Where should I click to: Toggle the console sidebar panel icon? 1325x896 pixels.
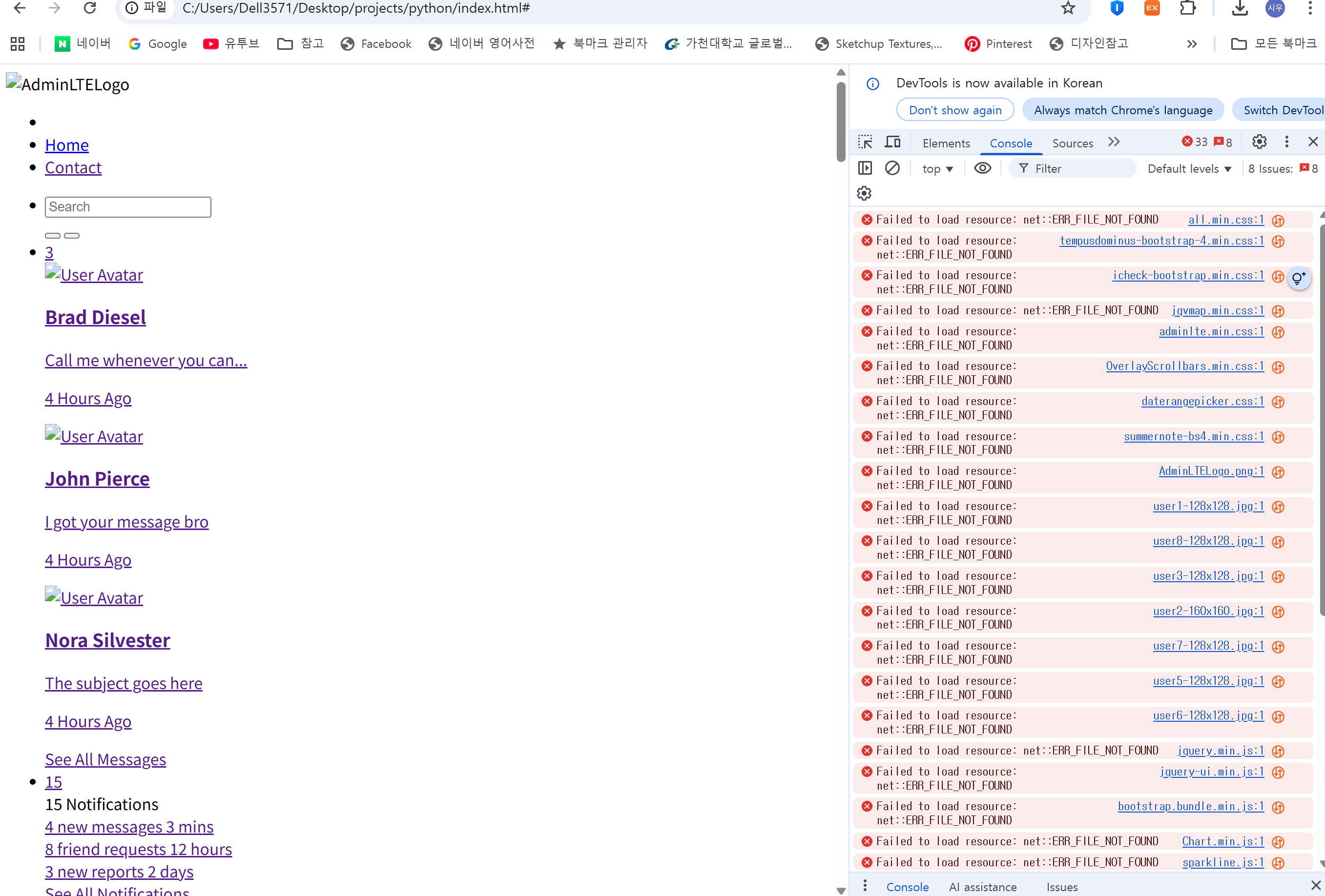click(x=865, y=168)
